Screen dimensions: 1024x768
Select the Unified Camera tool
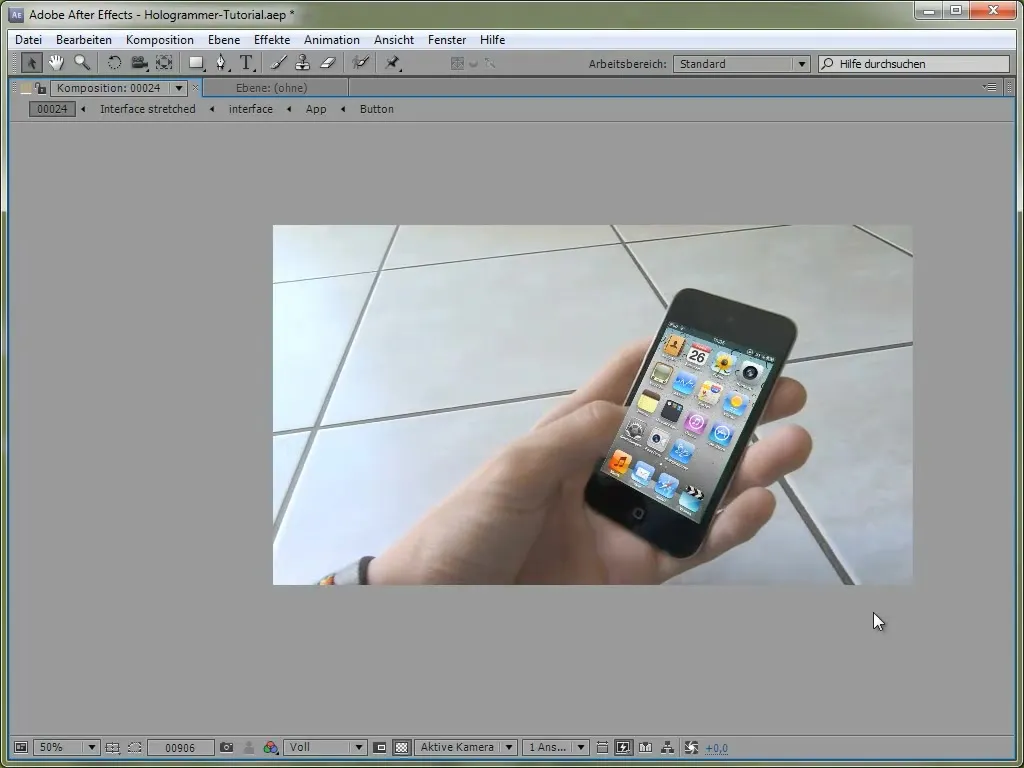coord(139,63)
